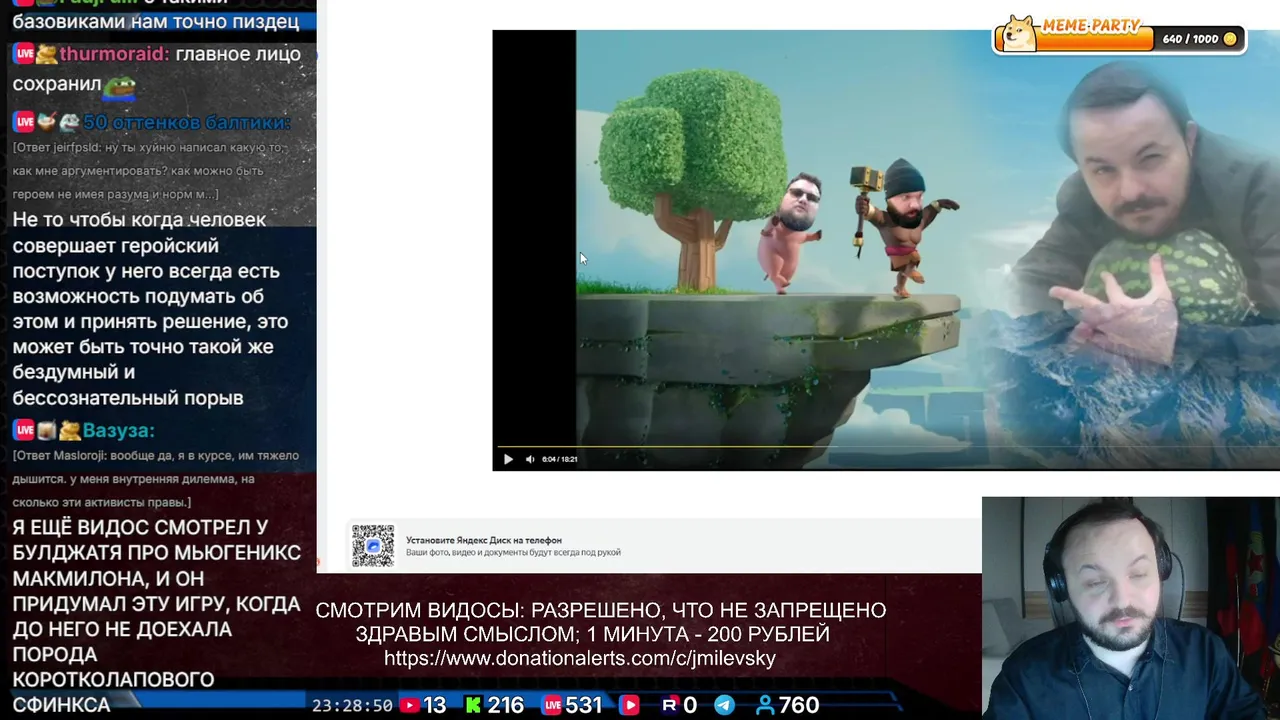Click the video progress bar
This screenshot has width=1280, height=720.
pyautogui.click(x=886, y=447)
